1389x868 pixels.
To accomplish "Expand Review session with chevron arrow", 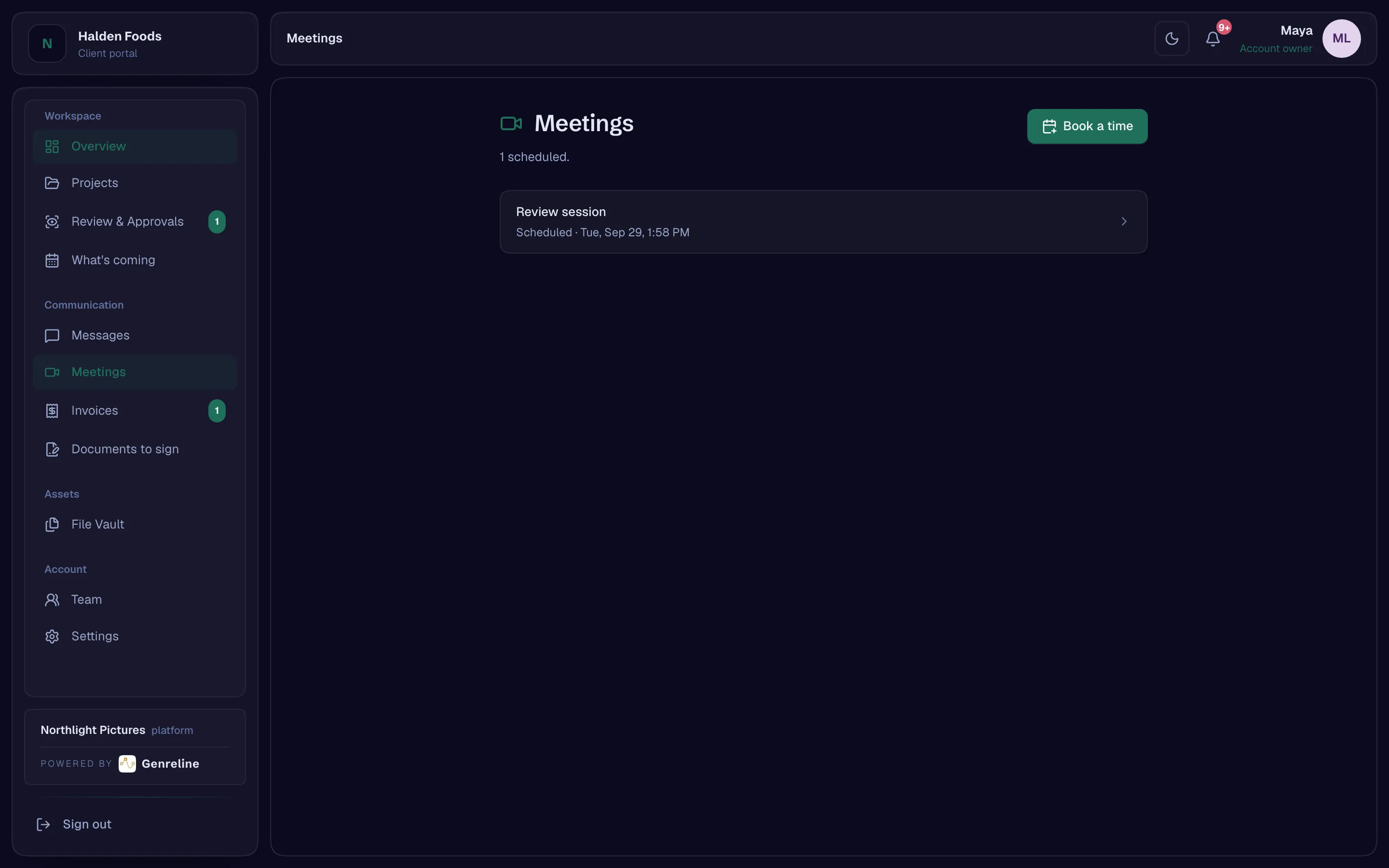I will click(1124, 222).
